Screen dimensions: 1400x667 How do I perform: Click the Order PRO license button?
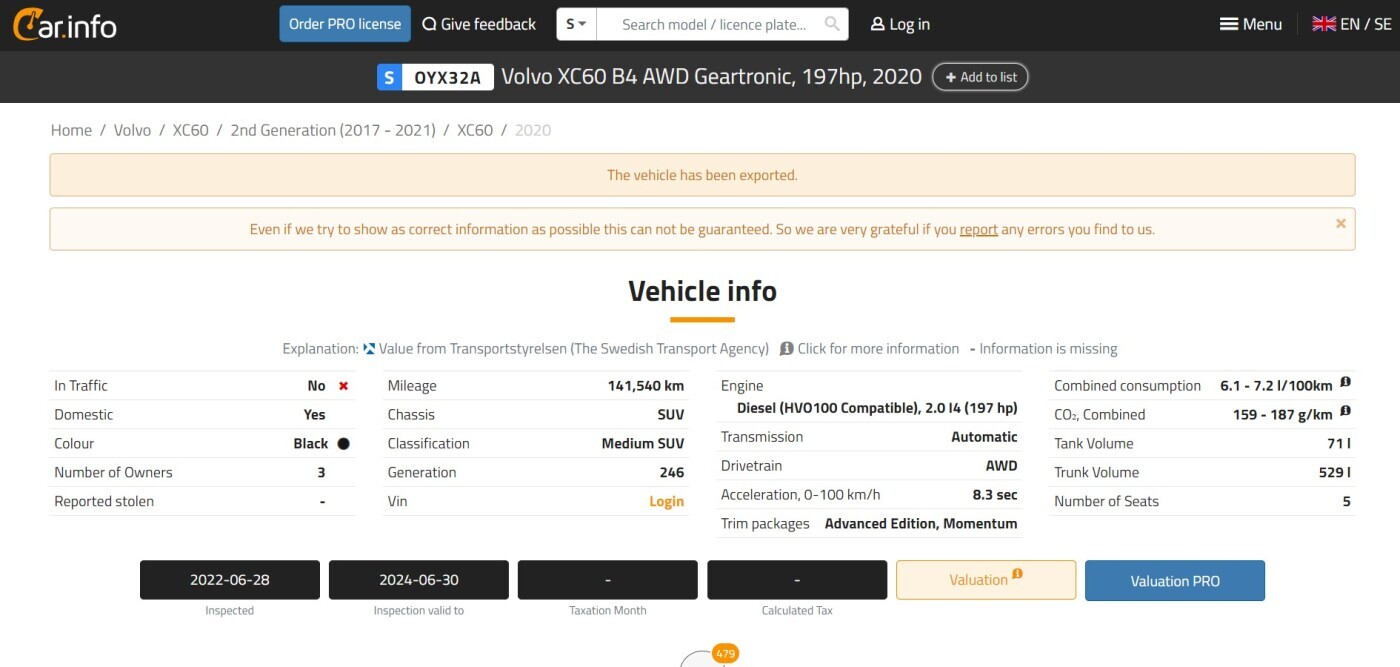pyautogui.click(x=345, y=24)
